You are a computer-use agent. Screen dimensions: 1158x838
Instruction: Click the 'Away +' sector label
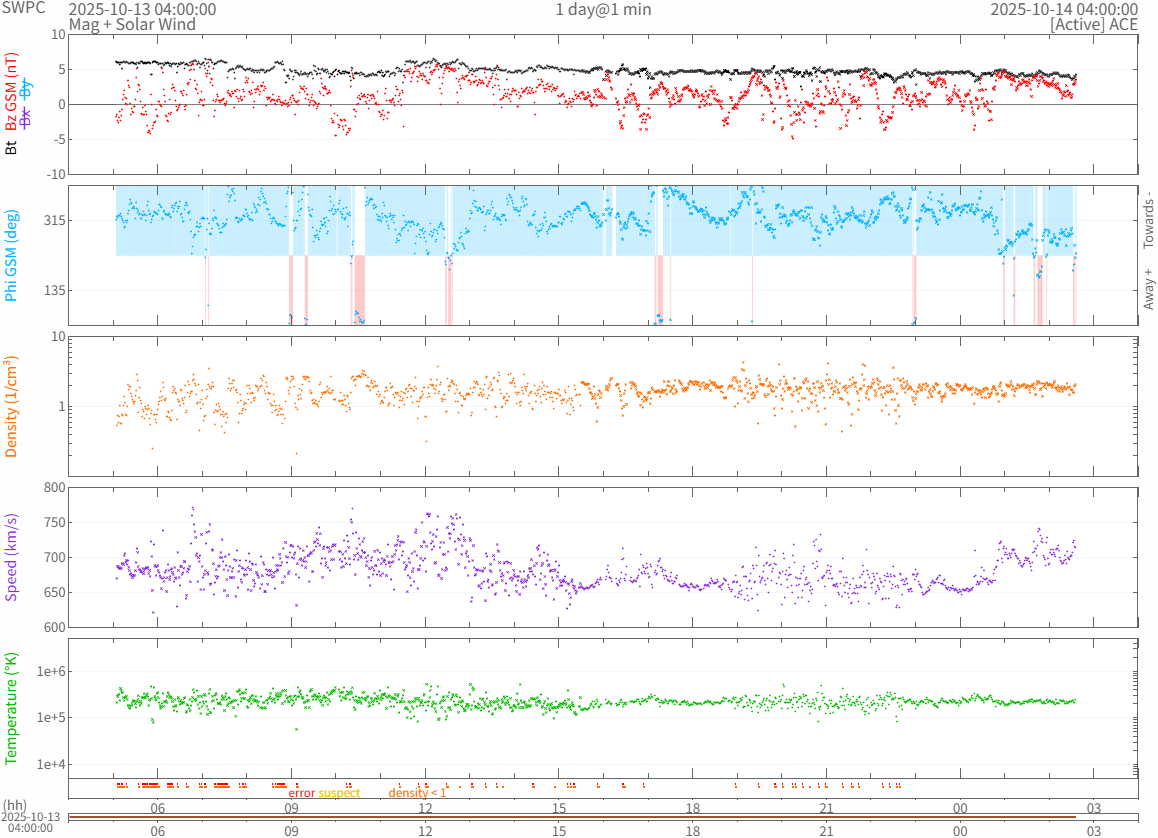1149,289
